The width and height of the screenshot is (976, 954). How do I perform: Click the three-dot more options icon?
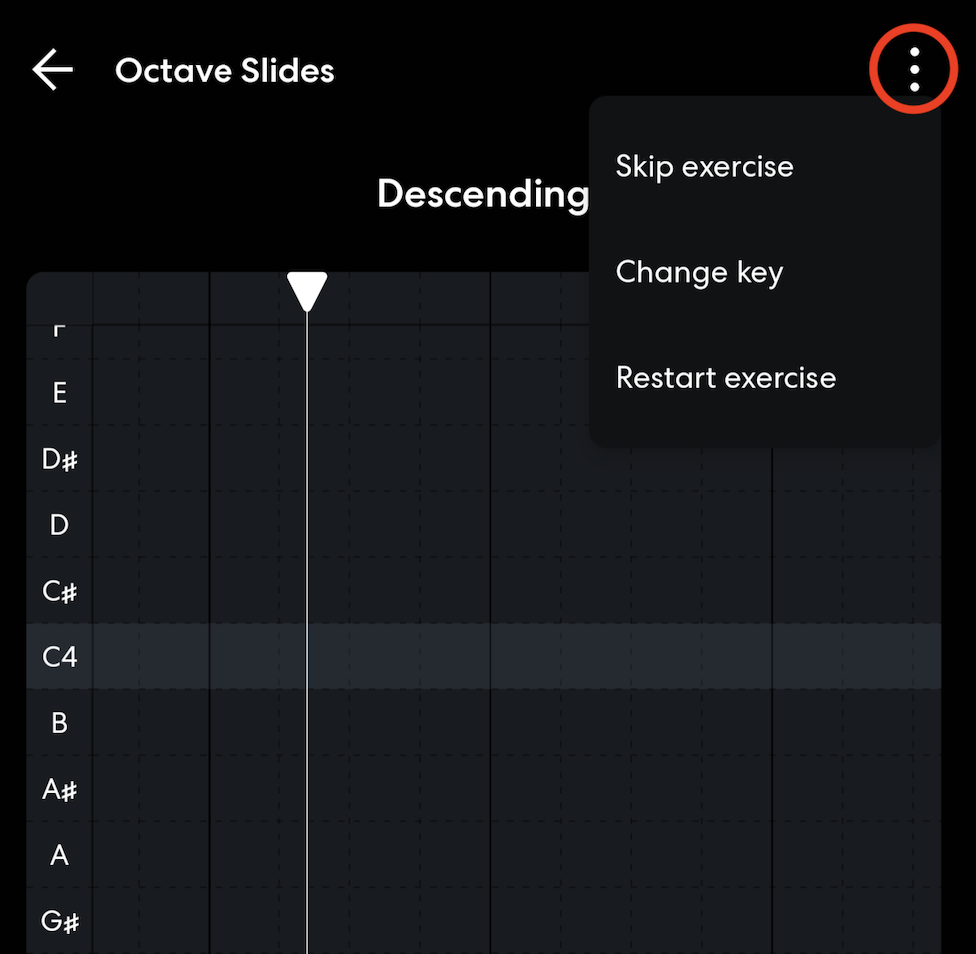pos(914,71)
